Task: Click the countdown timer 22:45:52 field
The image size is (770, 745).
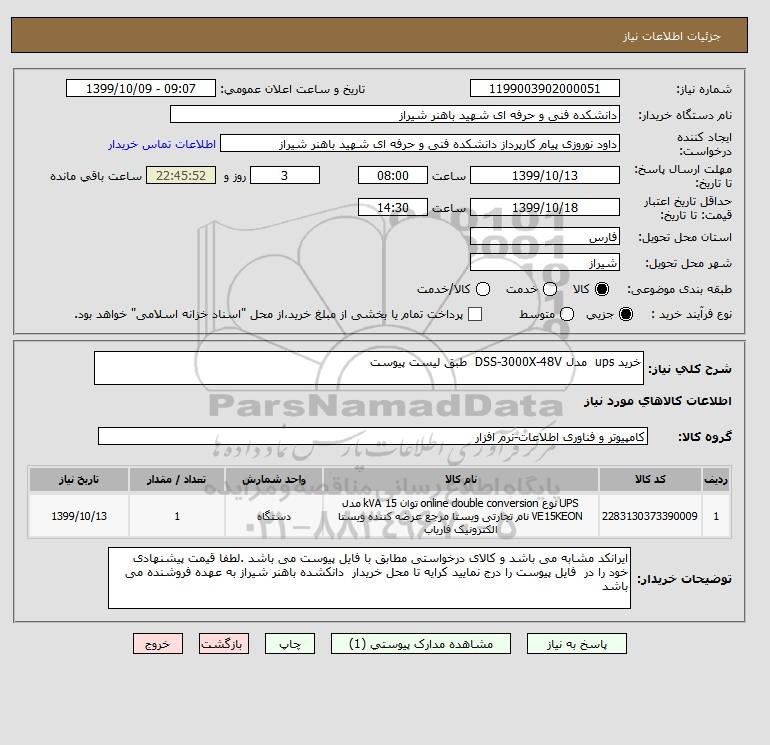Action: click(x=181, y=175)
